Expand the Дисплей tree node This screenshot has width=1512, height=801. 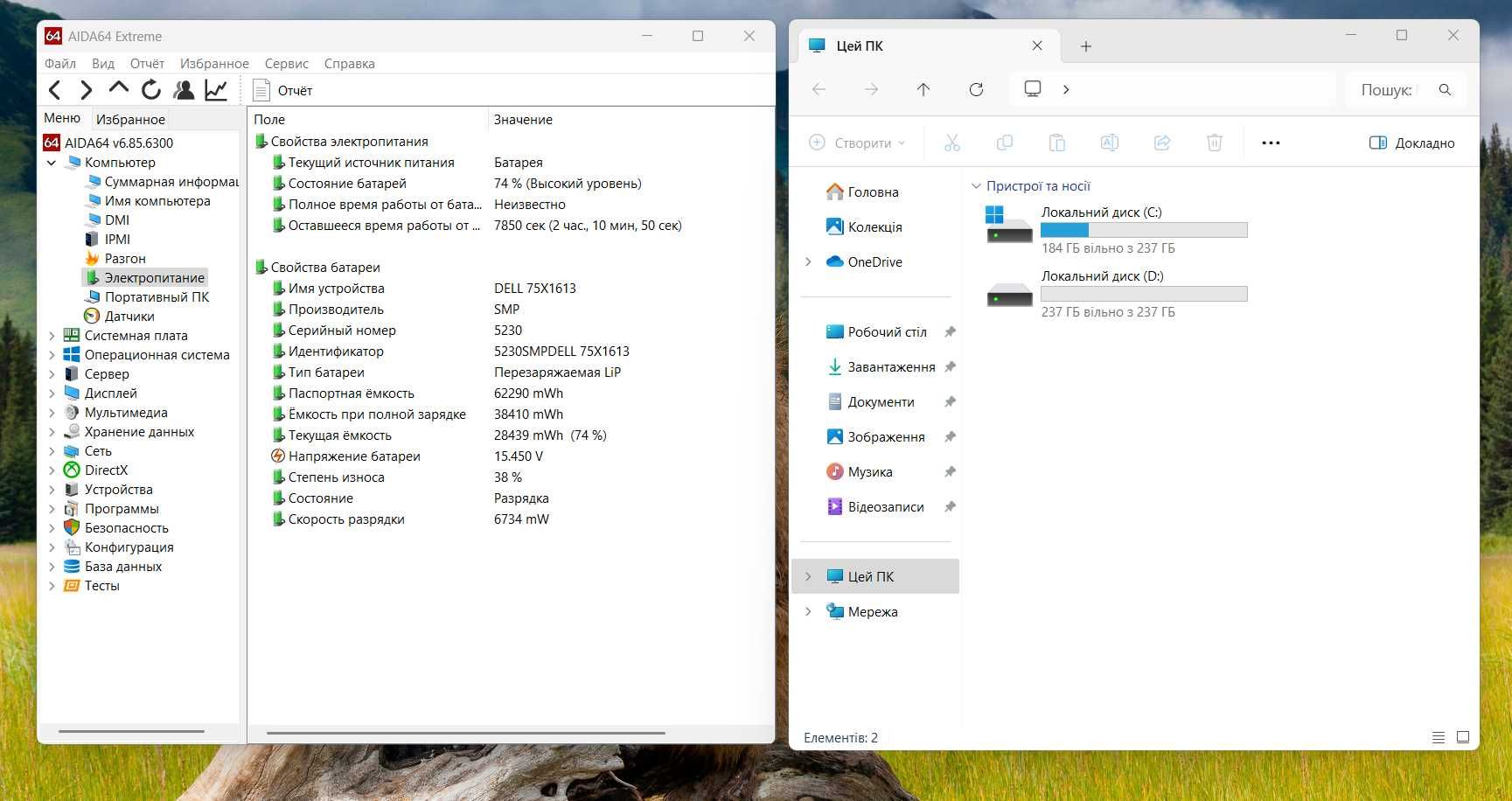tap(52, 394)
